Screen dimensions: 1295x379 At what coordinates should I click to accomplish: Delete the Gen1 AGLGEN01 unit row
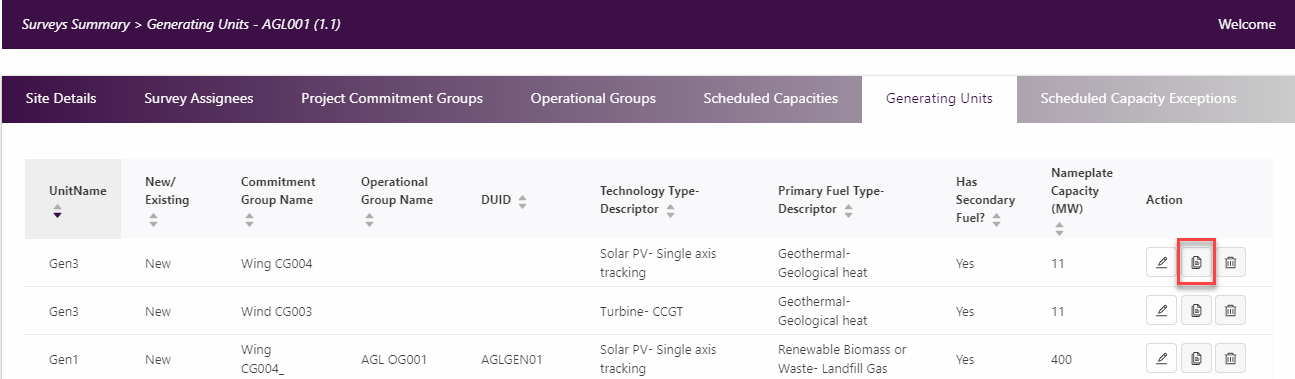coord(1231,358)
